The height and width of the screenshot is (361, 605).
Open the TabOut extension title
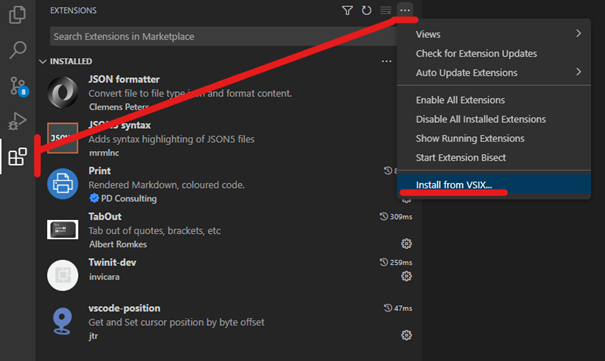click(105, 217)
